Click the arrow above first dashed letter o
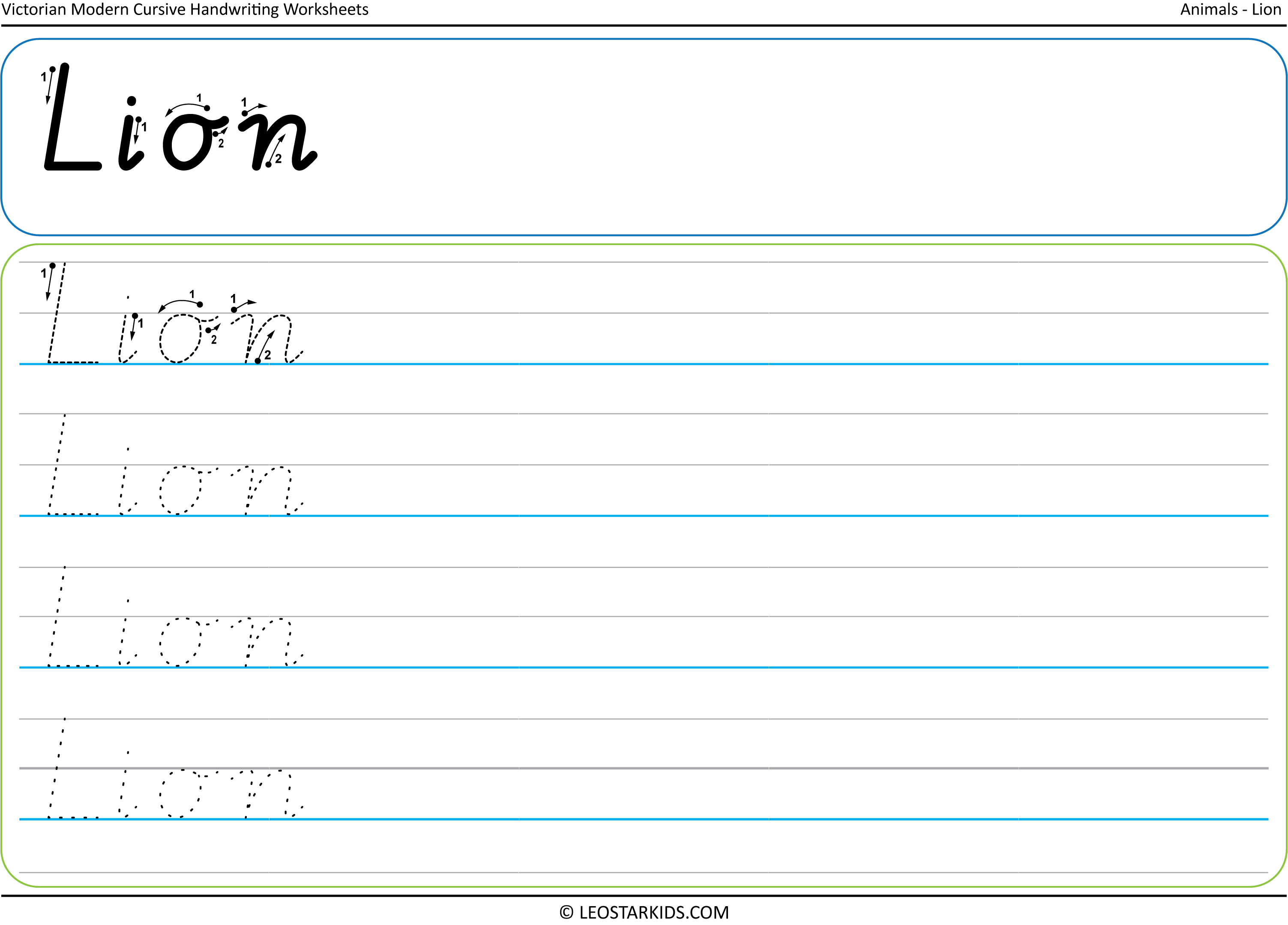The image size is (1288, 925). (180, 305)
